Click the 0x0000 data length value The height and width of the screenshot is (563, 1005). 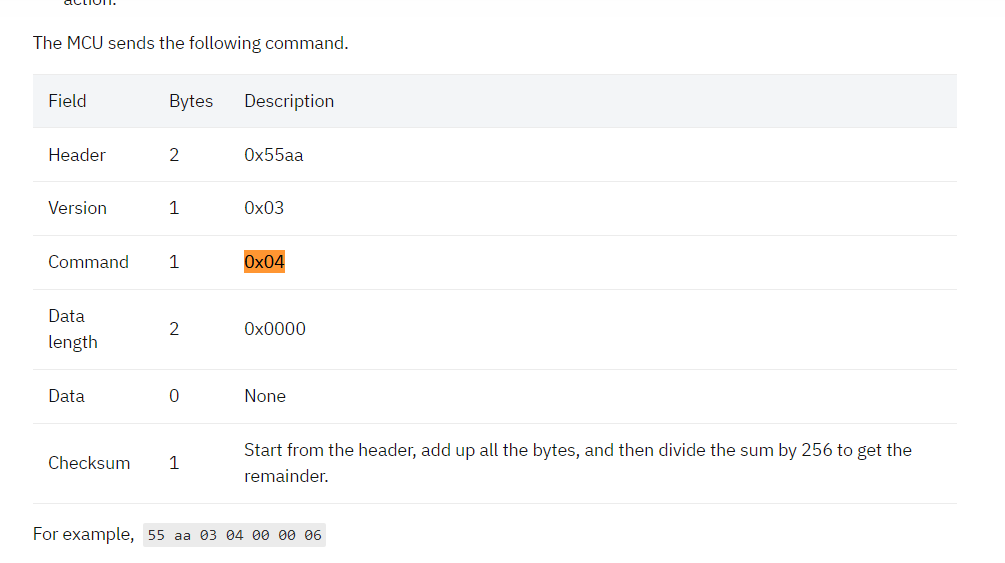tap(275, 329)
